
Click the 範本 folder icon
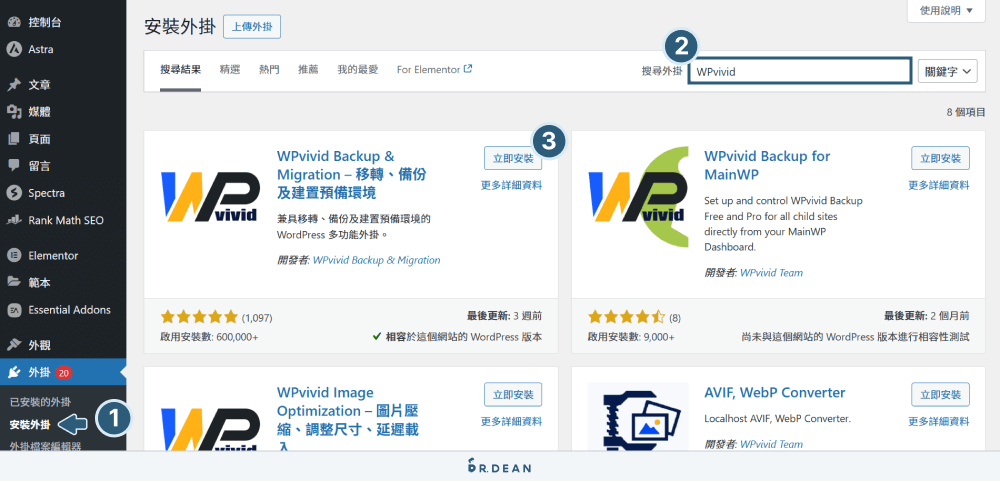pos(13,282)
